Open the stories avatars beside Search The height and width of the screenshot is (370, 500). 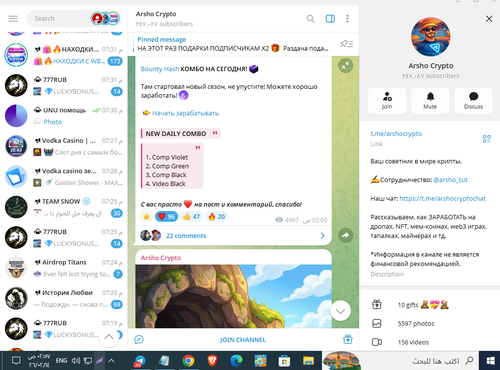(x=105, y=18)
